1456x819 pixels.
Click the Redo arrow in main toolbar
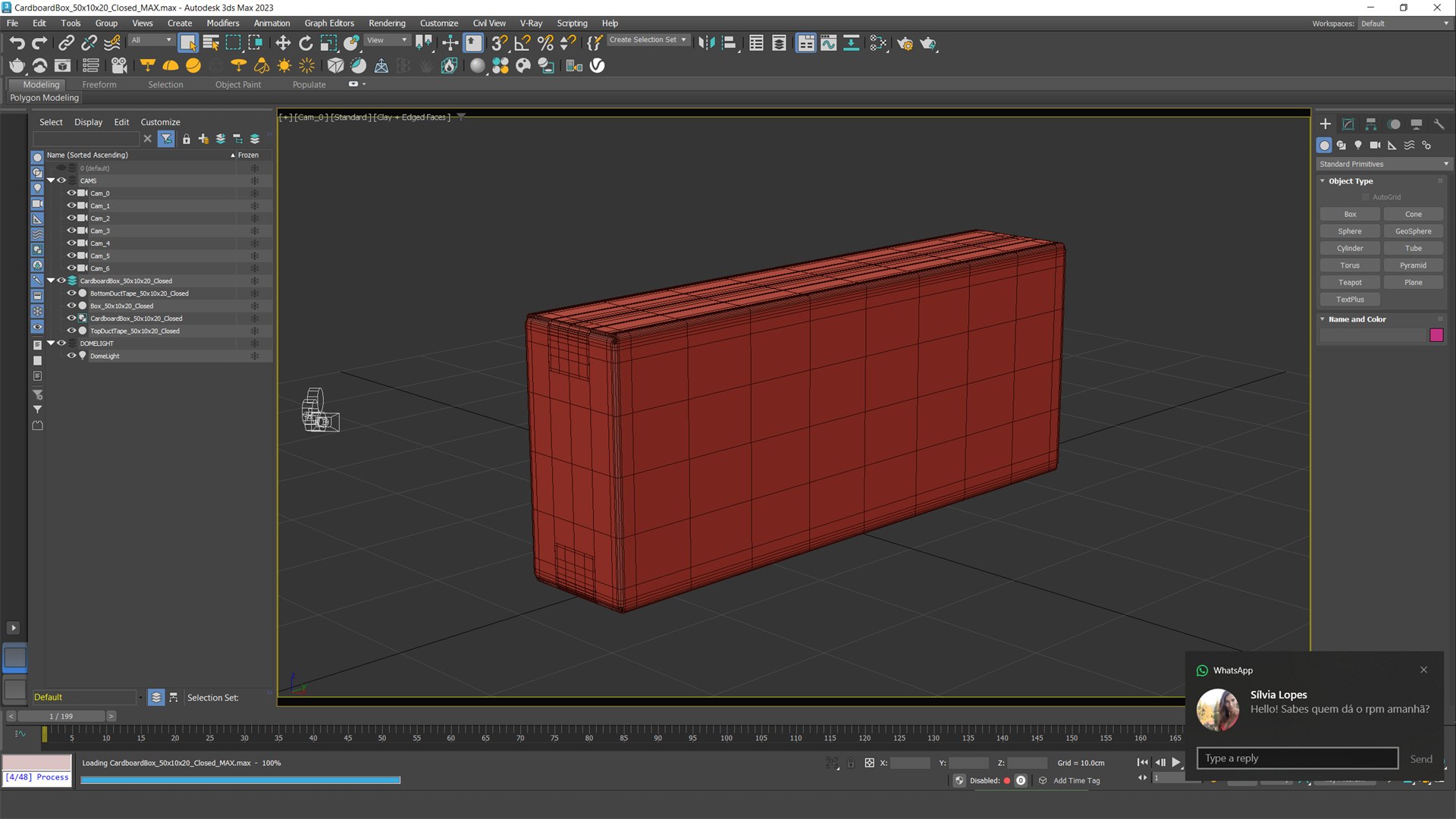39,43
